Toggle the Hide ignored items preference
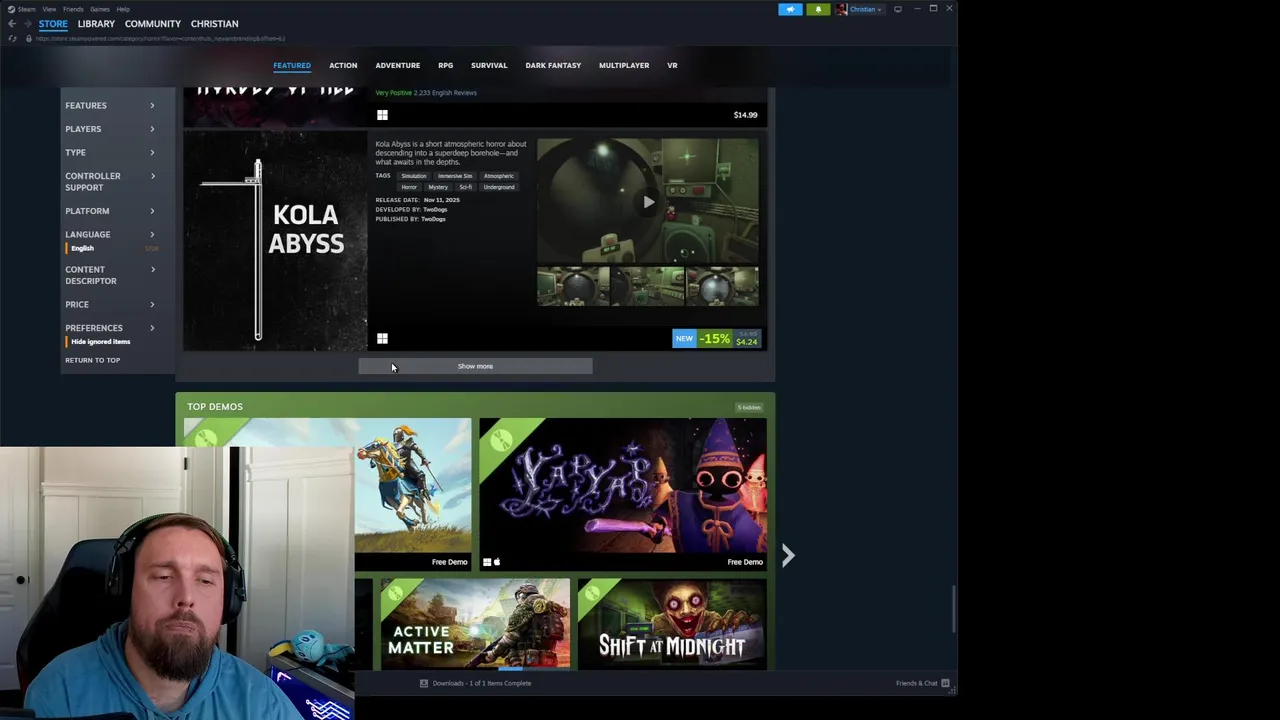This screenshot has height=720, width=1280. pos(100,341)
